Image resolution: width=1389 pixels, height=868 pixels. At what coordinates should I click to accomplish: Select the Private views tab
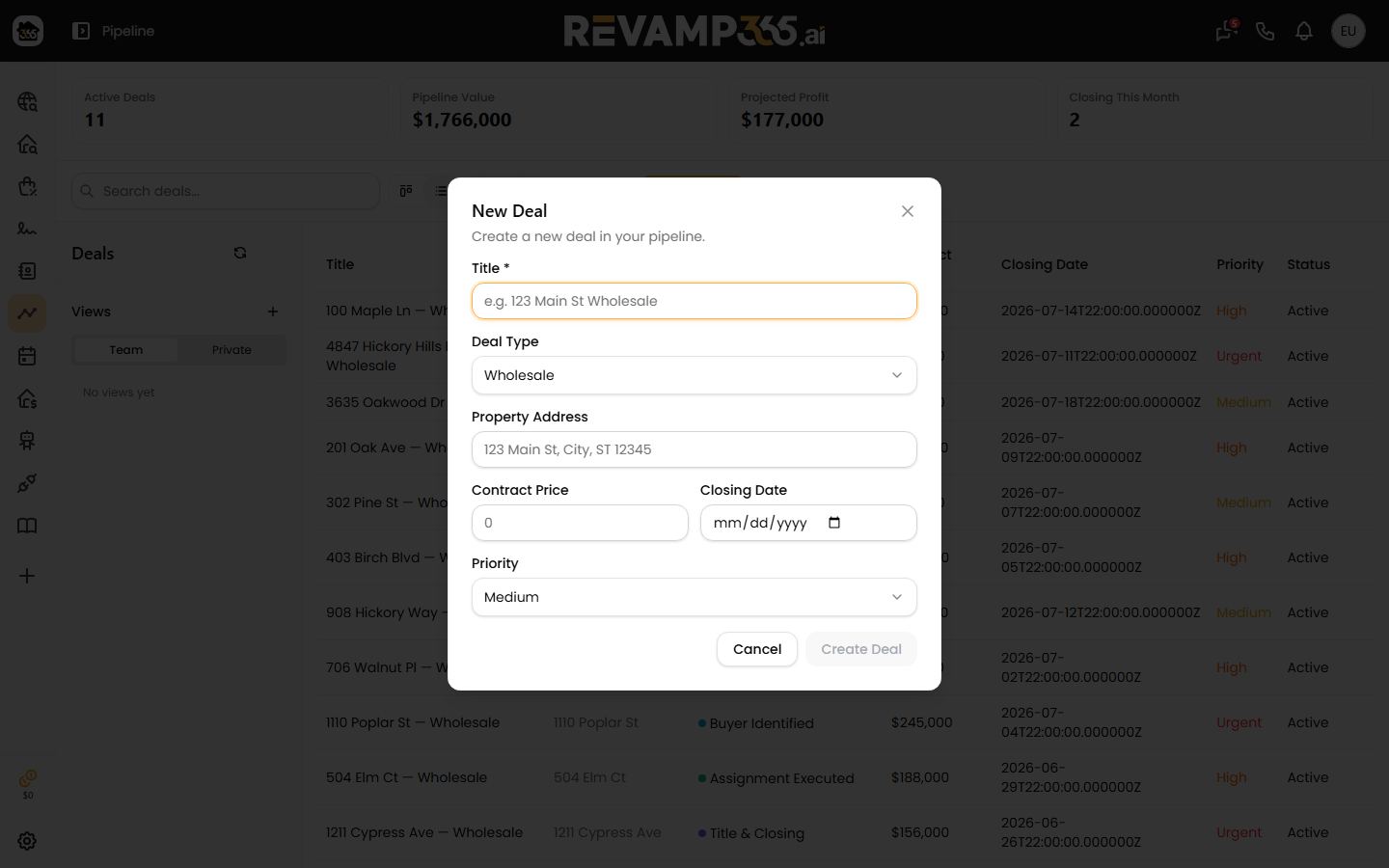tap(231, 350)
